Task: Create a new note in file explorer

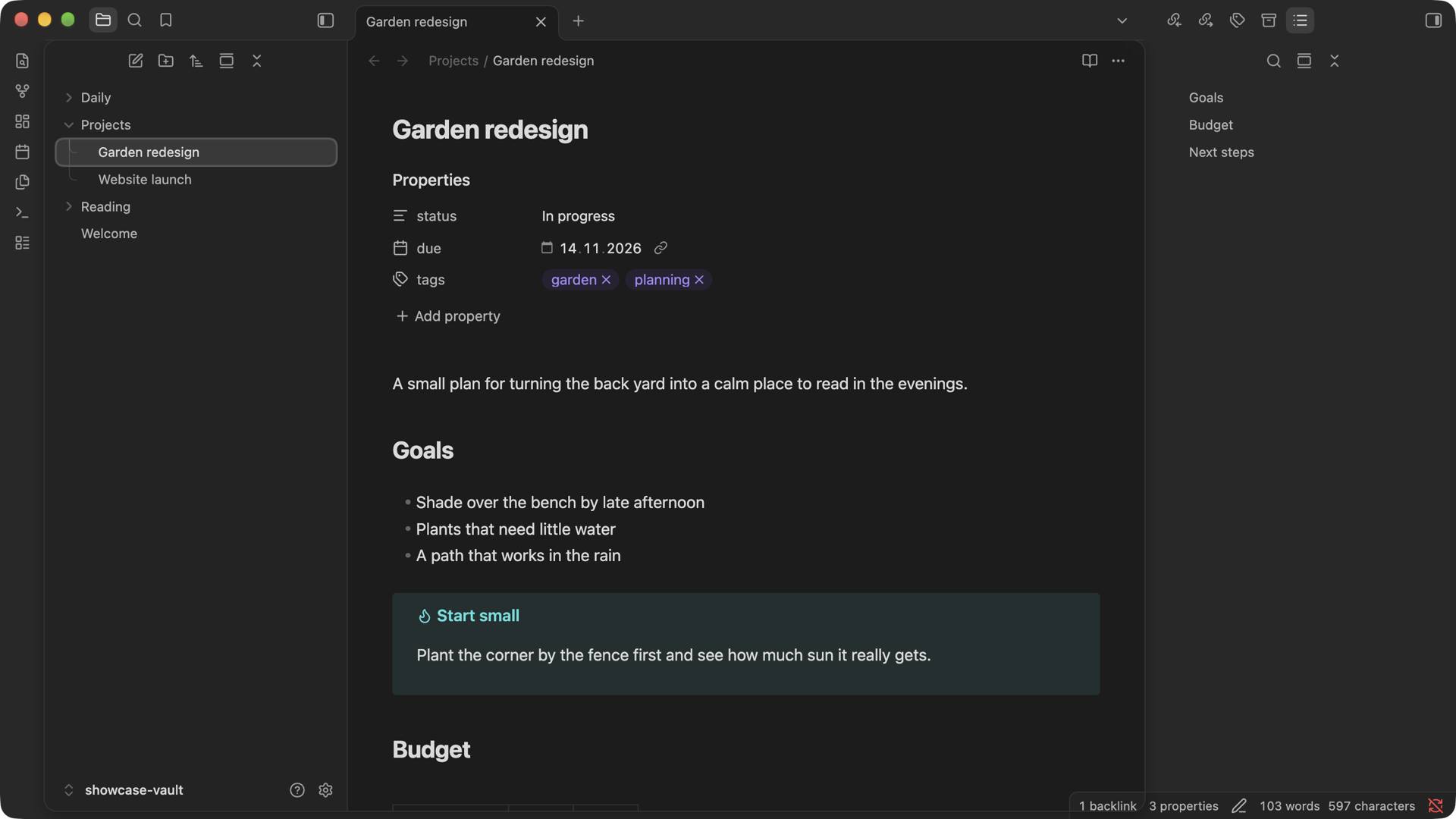Action: [136, 61]
